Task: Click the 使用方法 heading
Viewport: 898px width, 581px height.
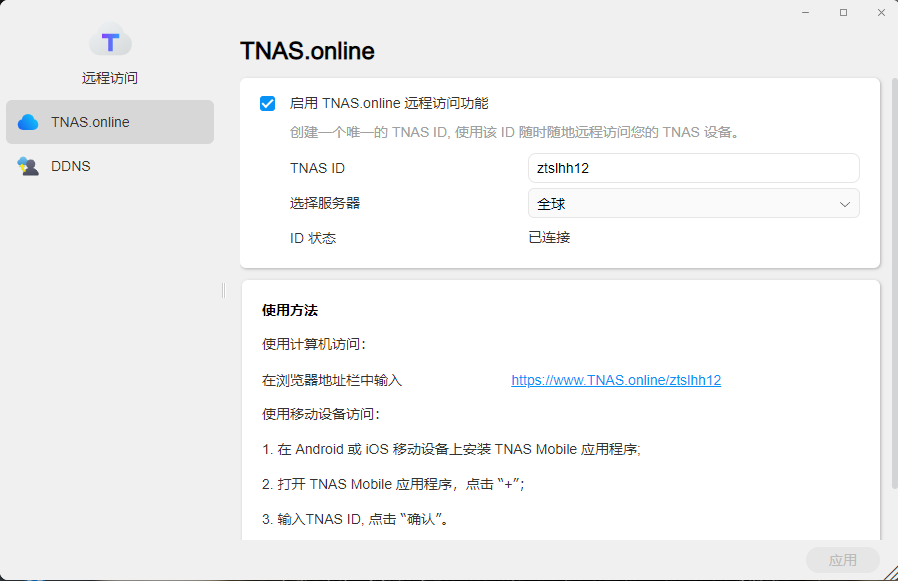Action: click(290, 310)
